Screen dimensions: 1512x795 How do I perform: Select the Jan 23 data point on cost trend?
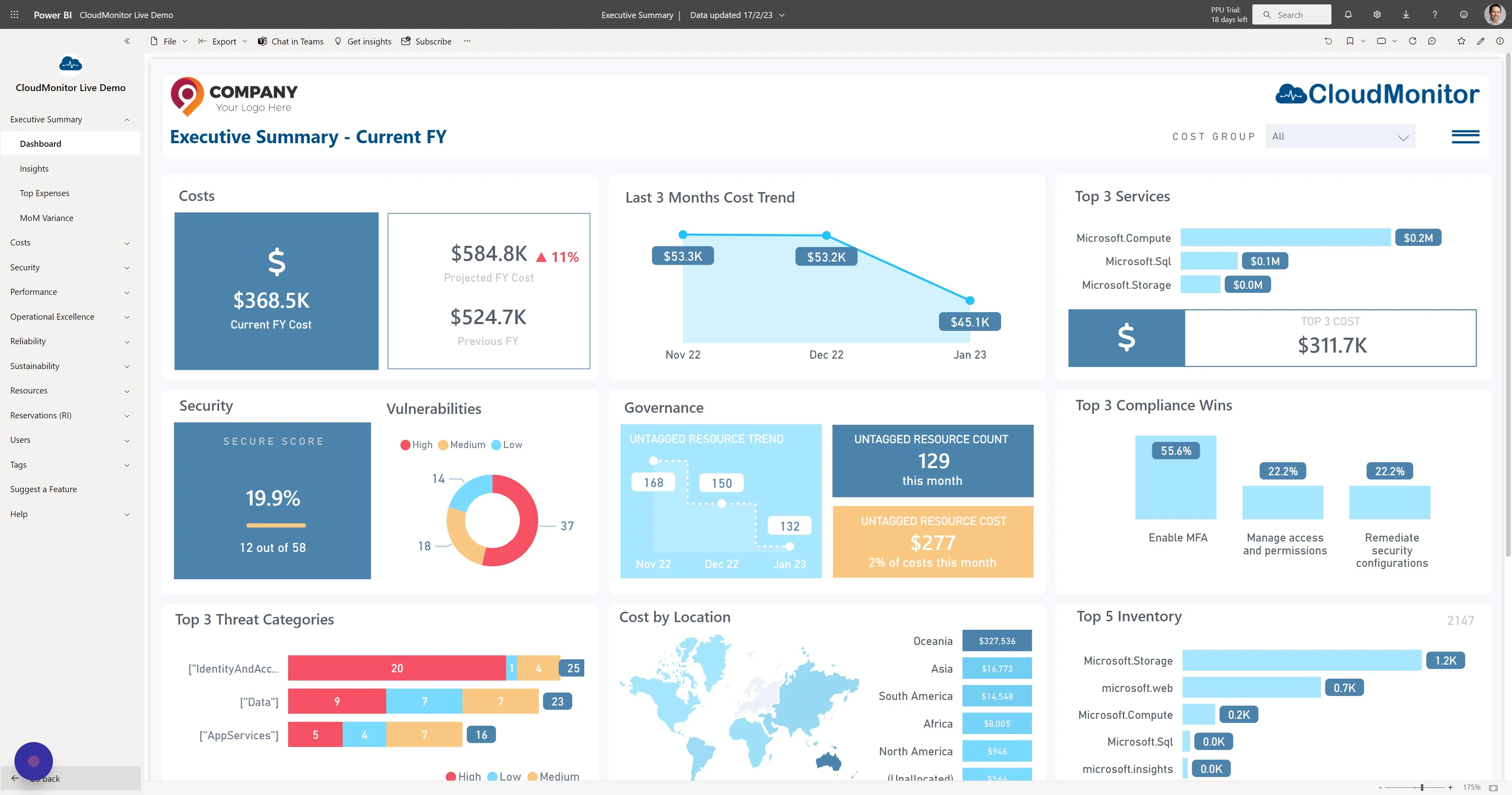pos(969,300)
